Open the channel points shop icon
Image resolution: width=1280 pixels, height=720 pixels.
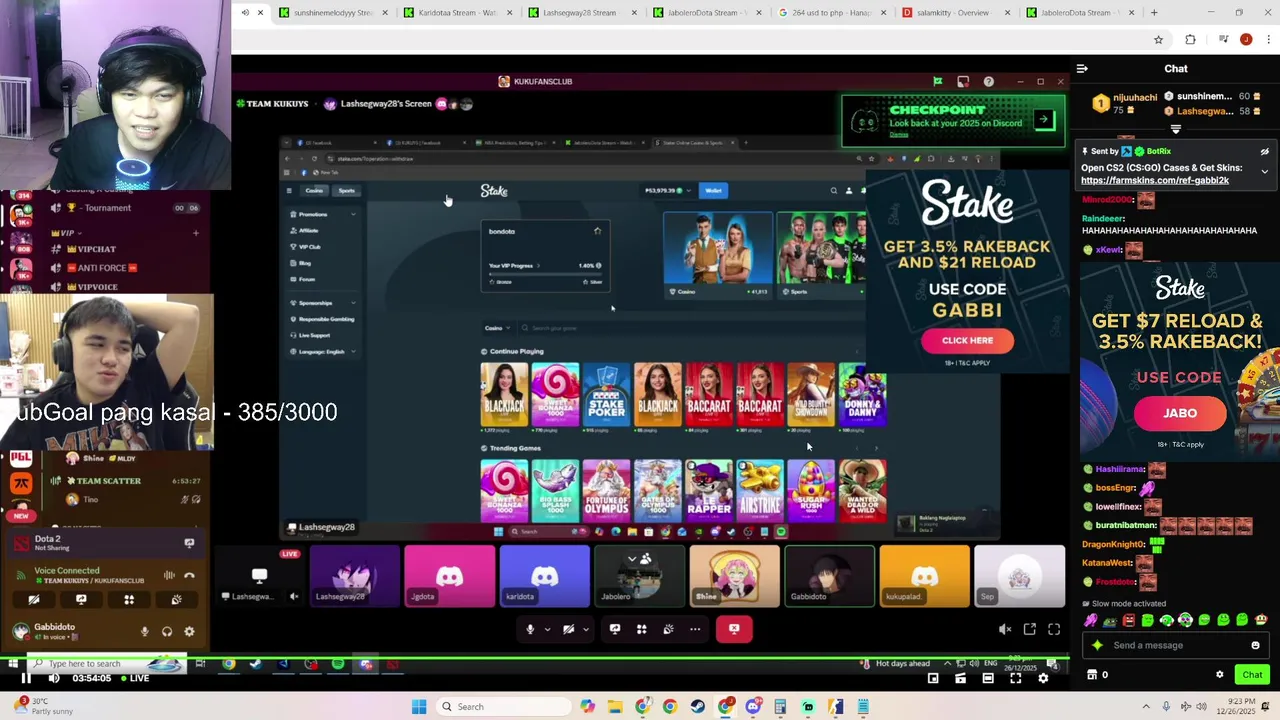[x=1092, y=674]
